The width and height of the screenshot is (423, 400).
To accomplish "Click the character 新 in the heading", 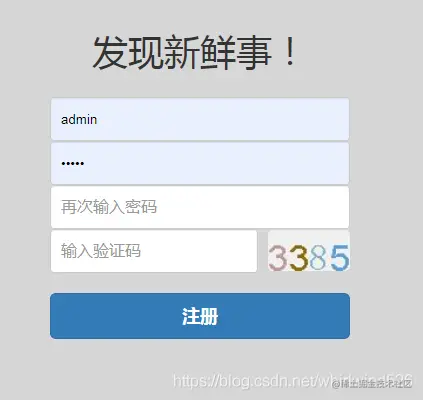I will point(181,53).
